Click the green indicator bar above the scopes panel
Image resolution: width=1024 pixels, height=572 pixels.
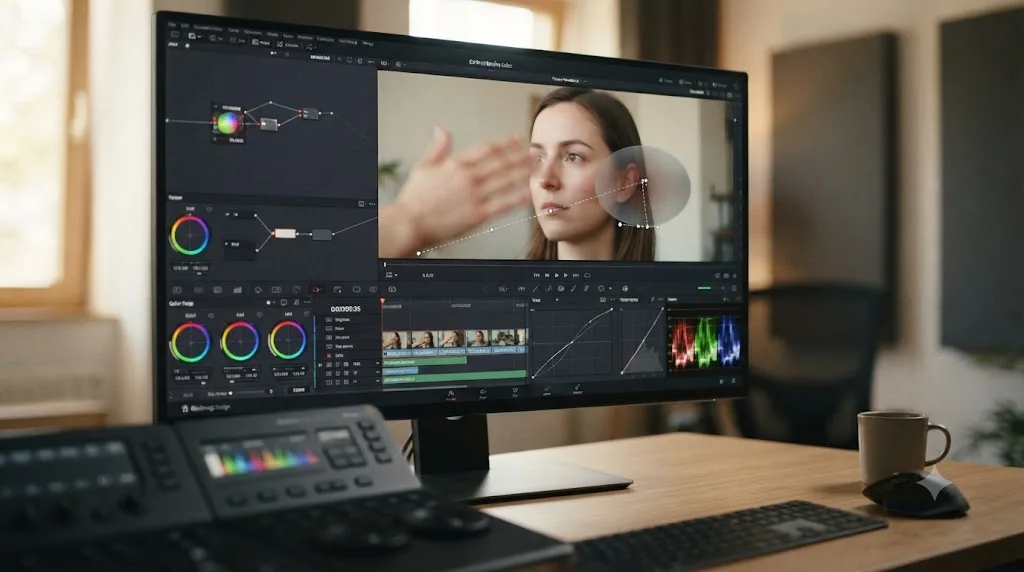(704, 288)
